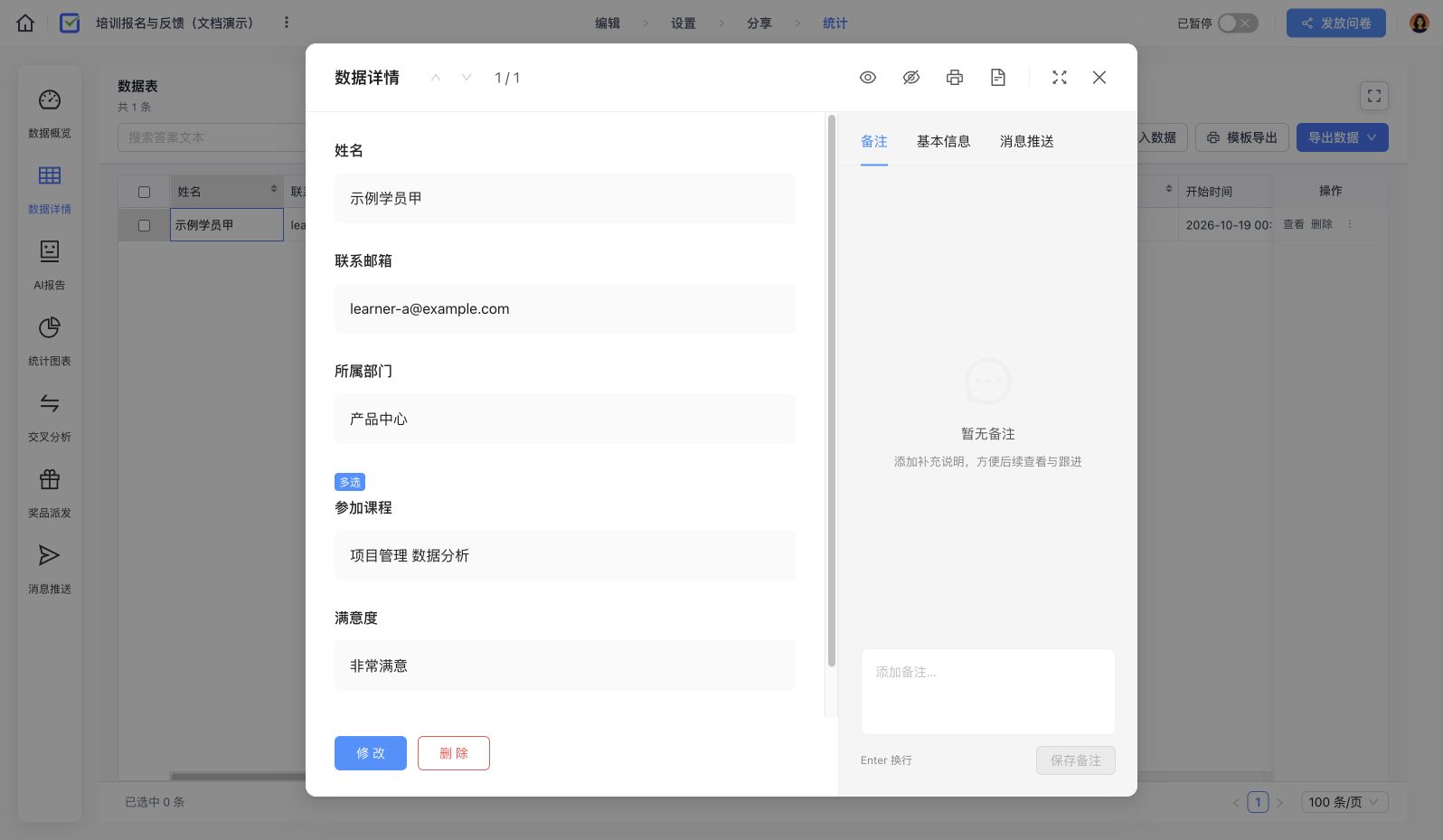Open AI报告 in the sidebar
The image size is (1443, 840).
point(50,266)
